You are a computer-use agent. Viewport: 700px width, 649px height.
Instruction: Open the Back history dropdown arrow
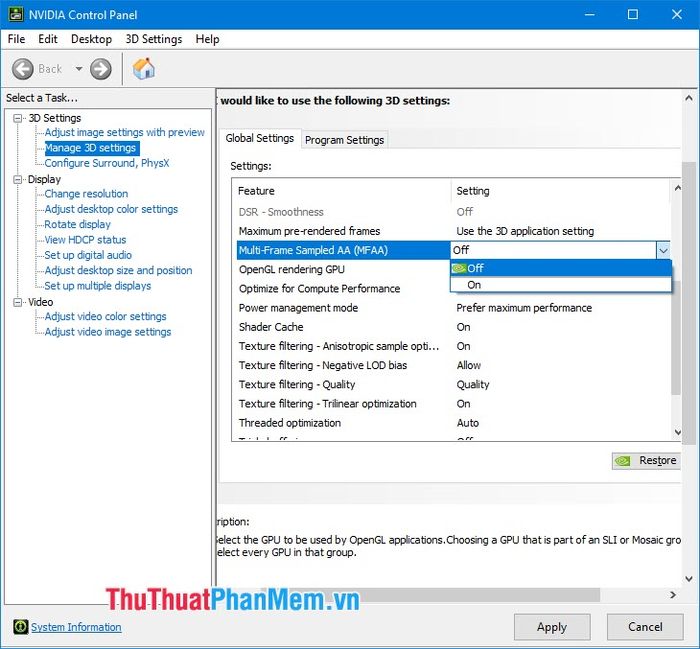click(79, 69)
